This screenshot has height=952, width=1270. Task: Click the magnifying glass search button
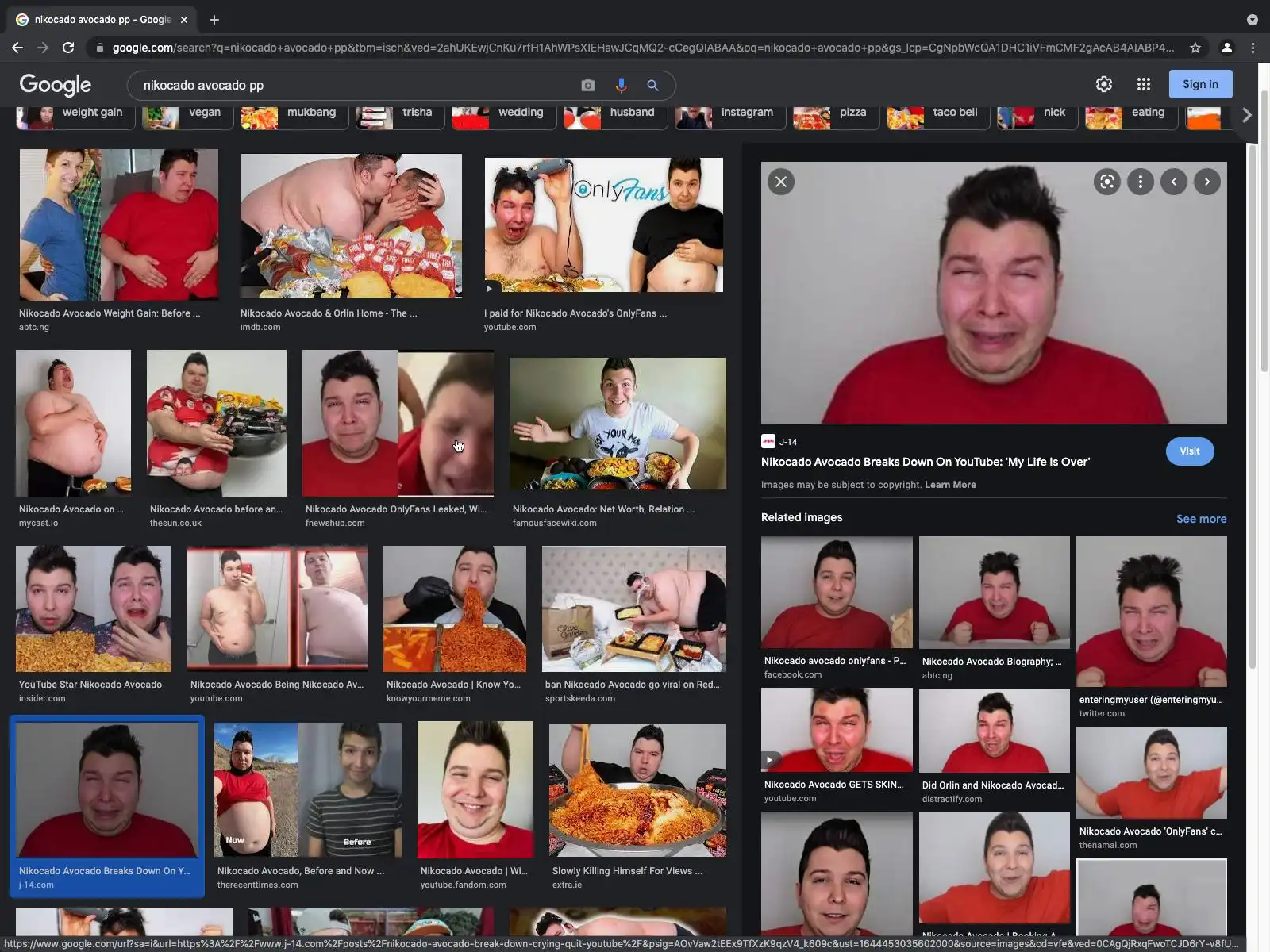point(652,85)
